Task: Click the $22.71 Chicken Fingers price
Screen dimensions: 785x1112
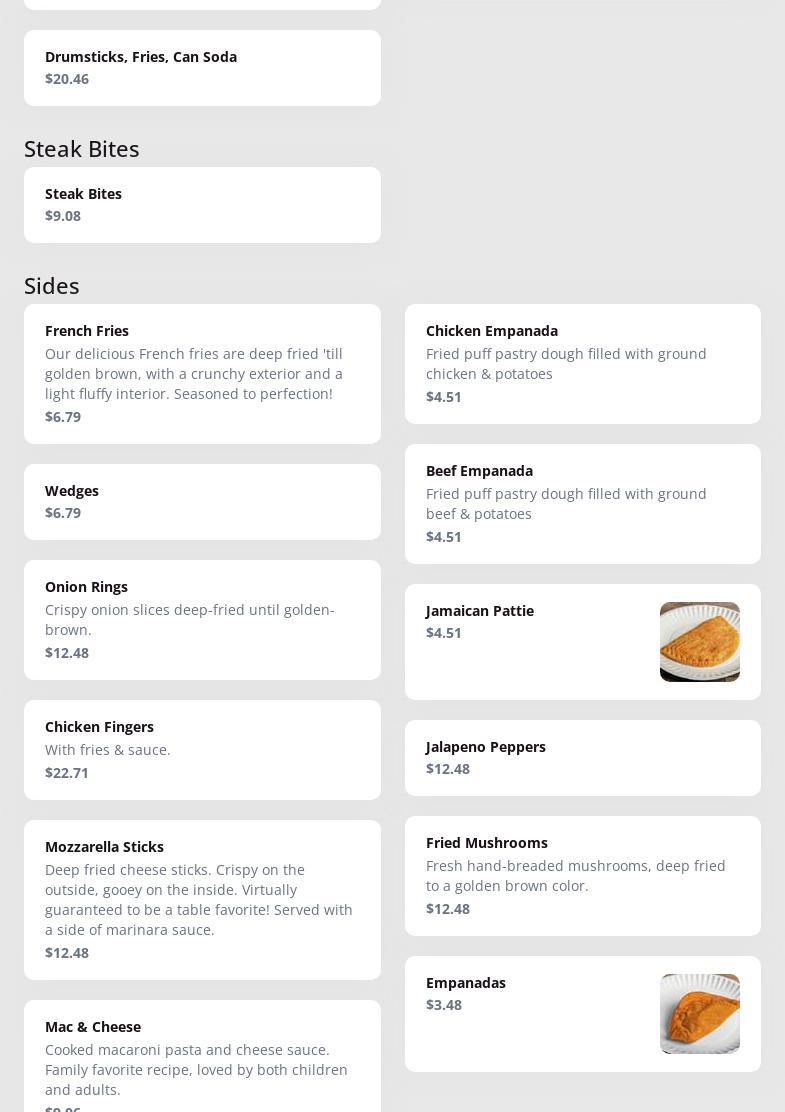Action: (67, 773)
